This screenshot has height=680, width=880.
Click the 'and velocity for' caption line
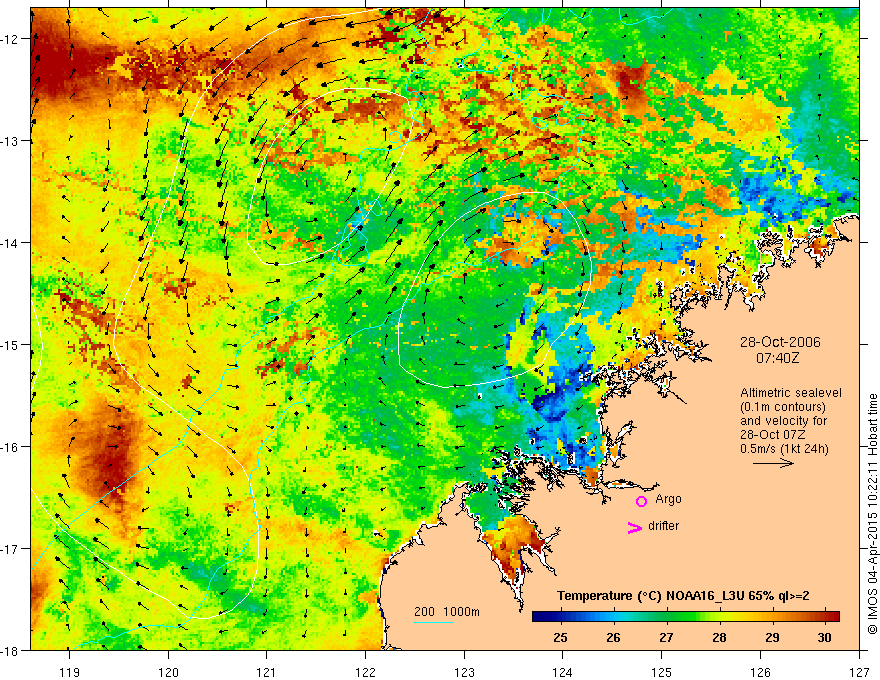click(783, 421)
